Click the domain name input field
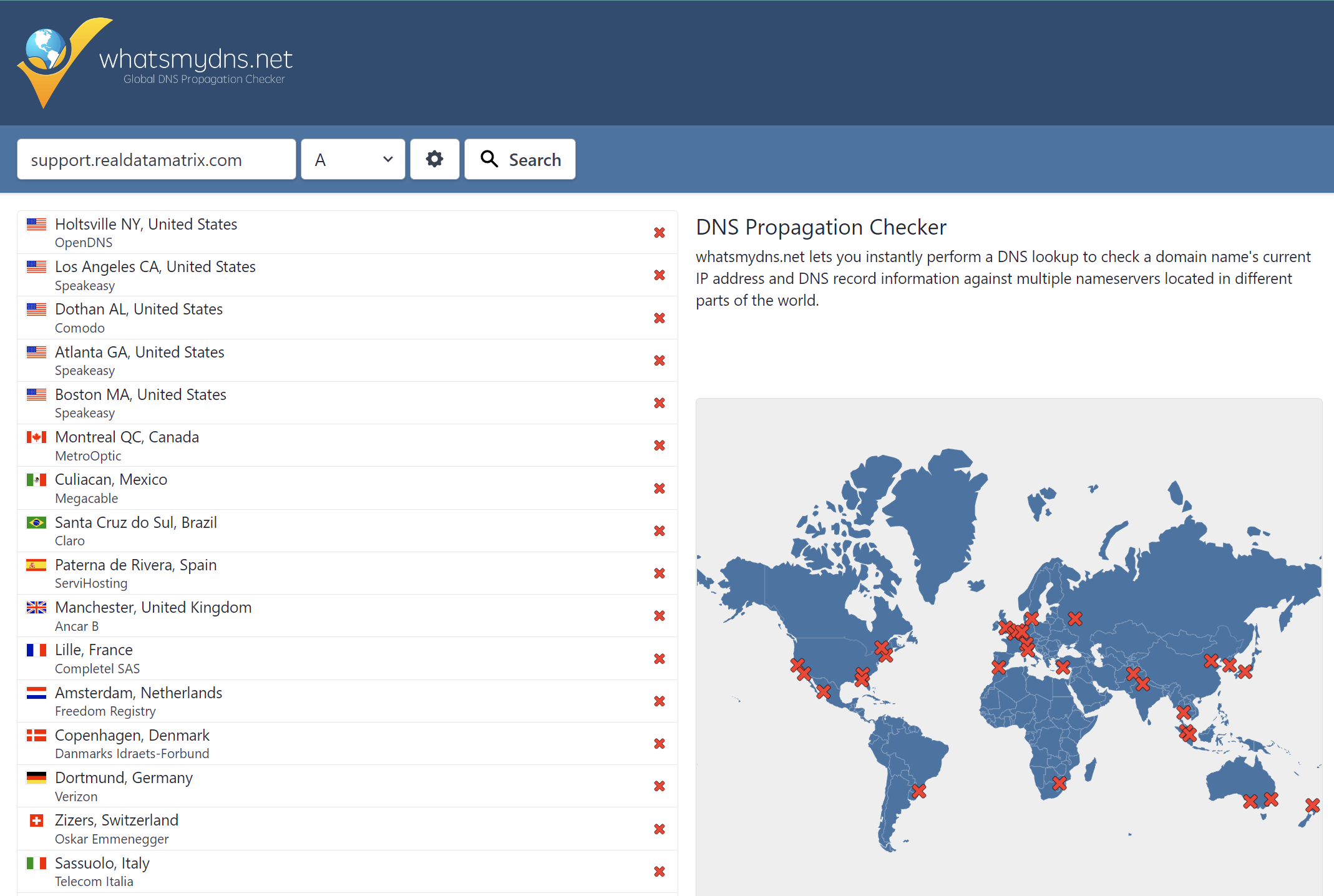1334x896 pixels. tap(156, 159)
